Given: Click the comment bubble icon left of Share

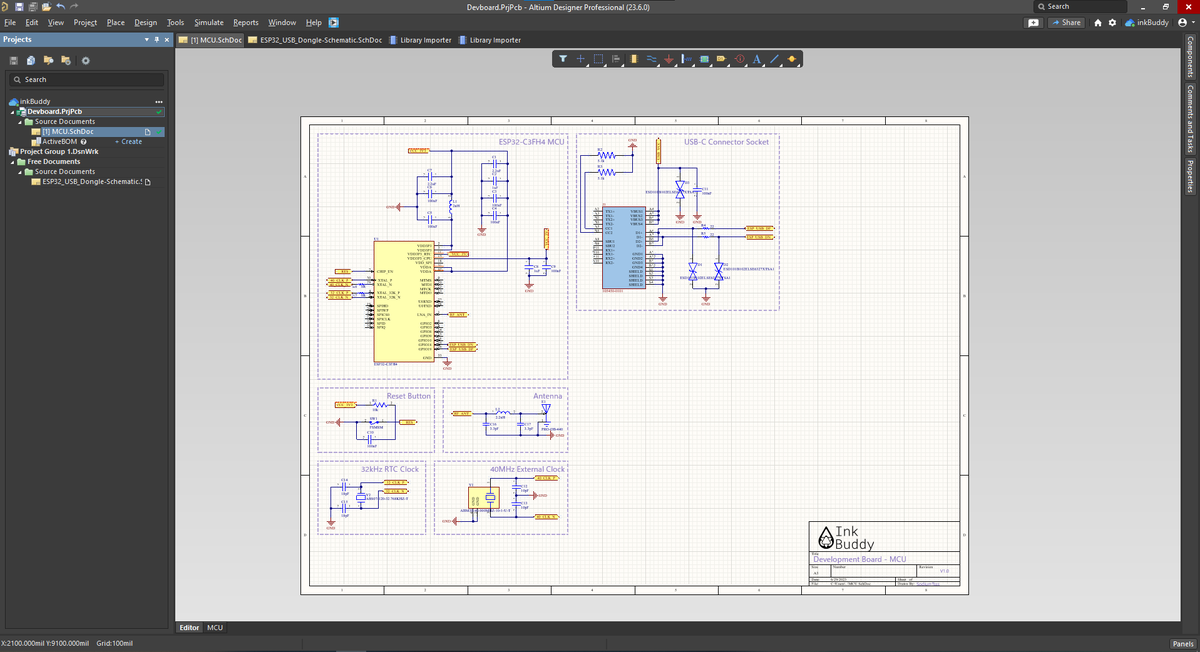Looking at the screenshot, I should [x=1033, y=22].
